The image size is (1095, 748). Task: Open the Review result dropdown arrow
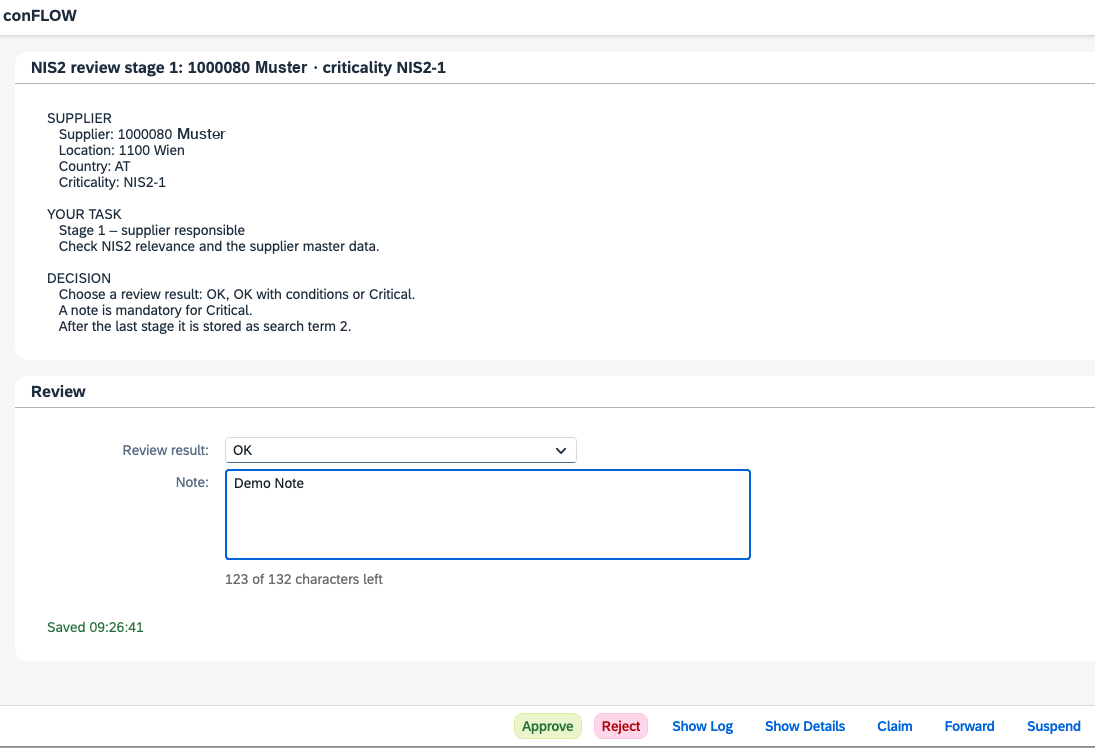tap(560, 450)
